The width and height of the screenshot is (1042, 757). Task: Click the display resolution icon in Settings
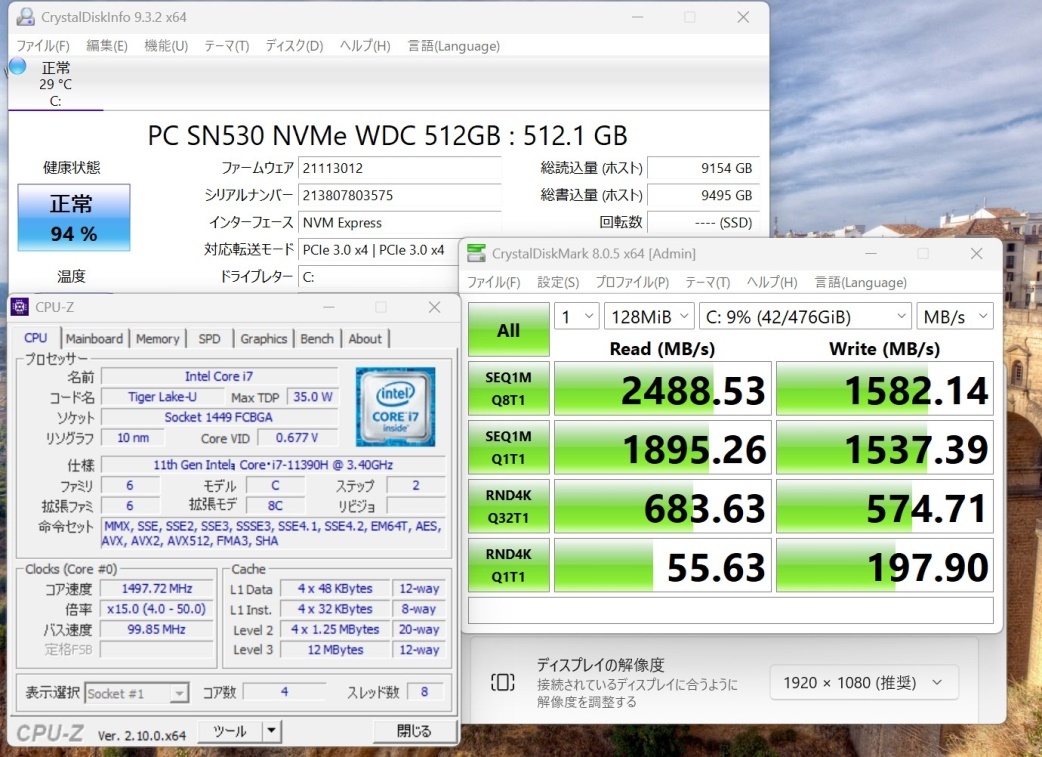[502, 682]
